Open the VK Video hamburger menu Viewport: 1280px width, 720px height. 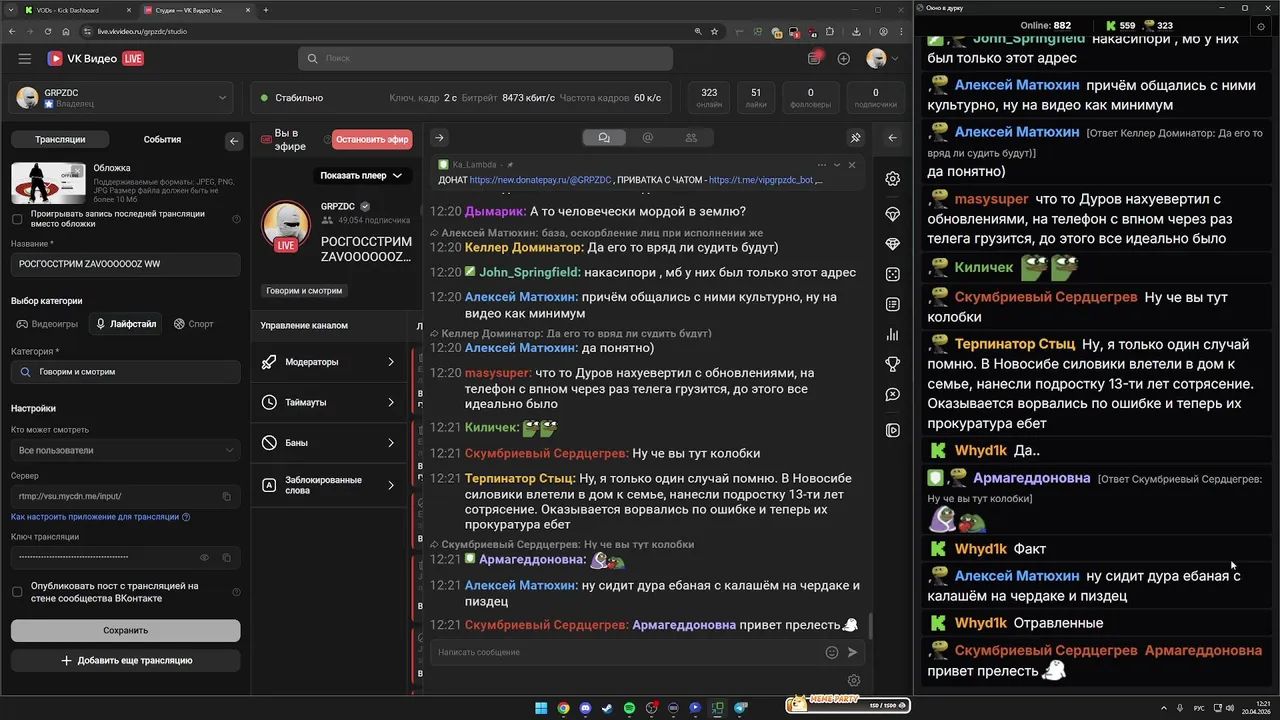click(24, 59)
